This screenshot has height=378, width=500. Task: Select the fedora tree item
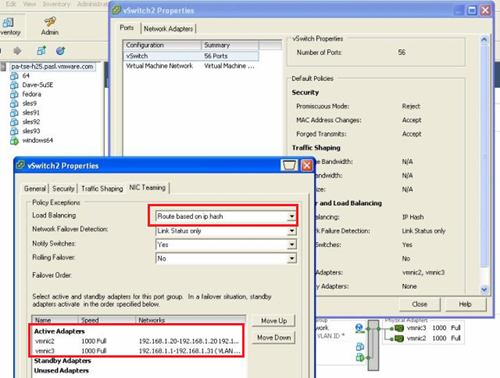[32, 94]
